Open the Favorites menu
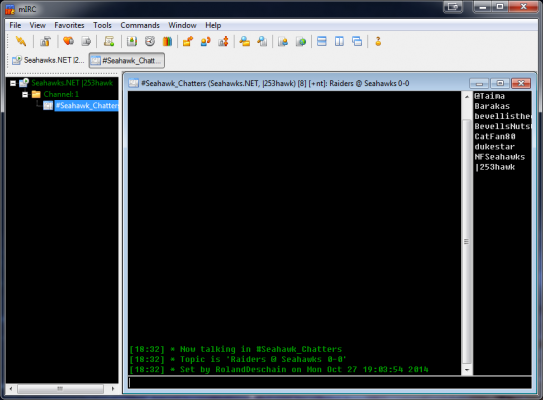The height and width of the screenshot is (400, 543). [x=69, y=25]
